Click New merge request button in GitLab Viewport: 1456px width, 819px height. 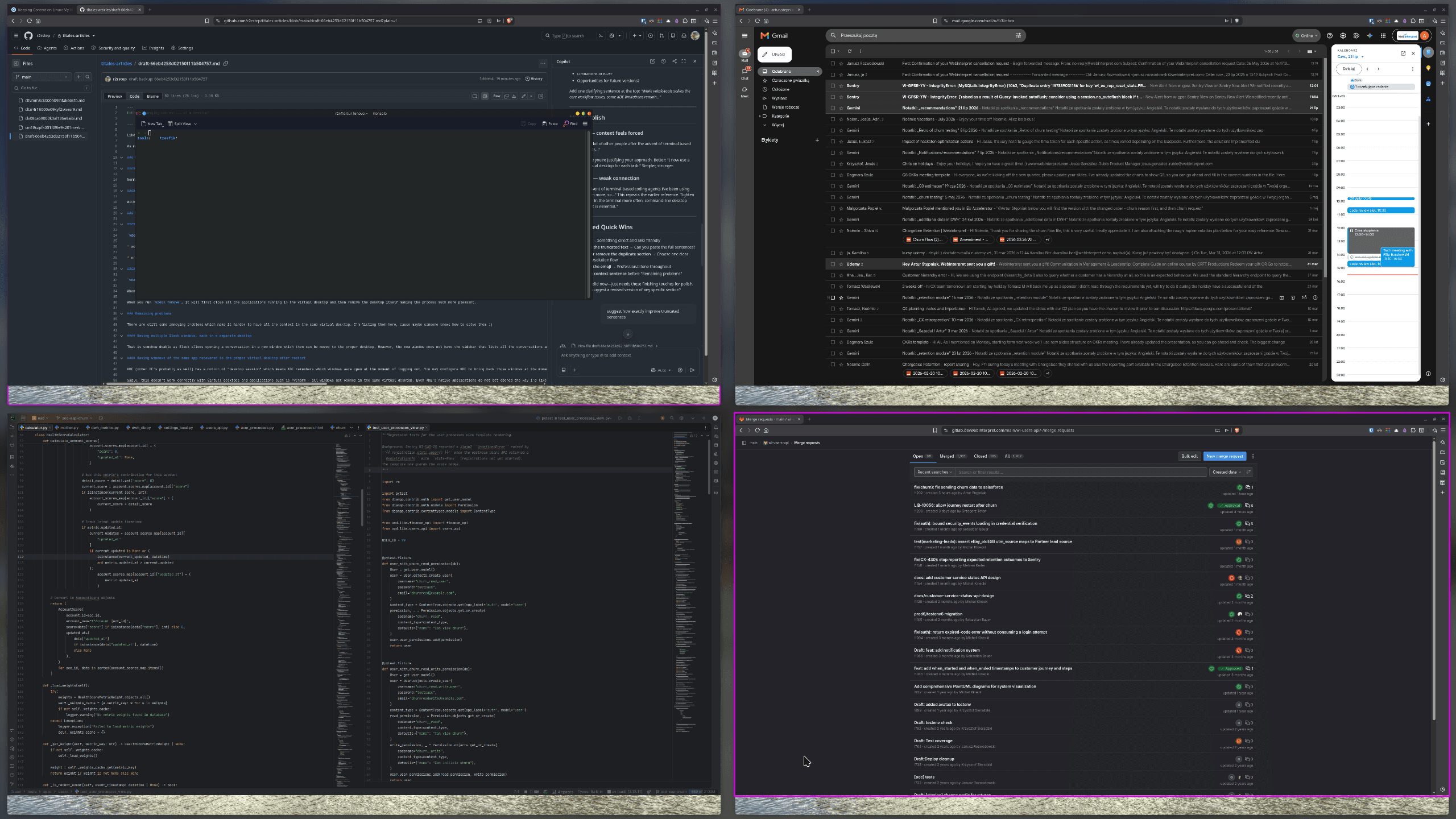pos(1225,456)
